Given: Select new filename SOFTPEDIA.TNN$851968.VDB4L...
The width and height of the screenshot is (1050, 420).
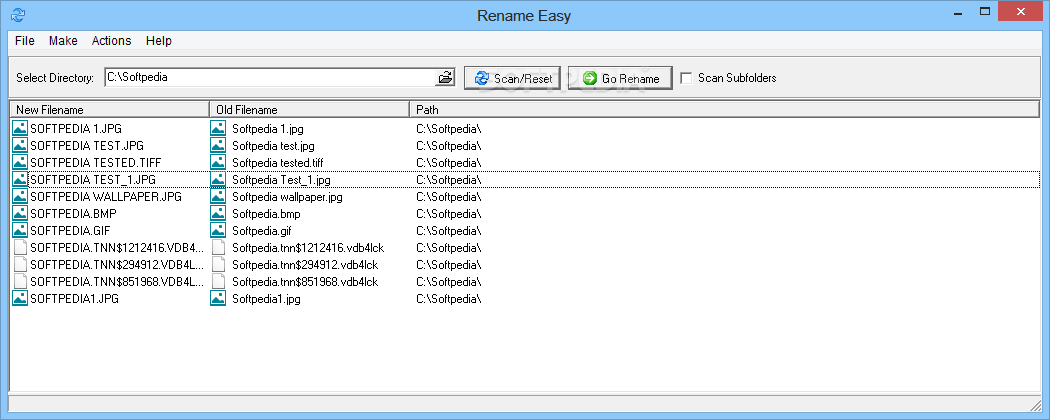Looking at the screenshot, I should (117, 282).
